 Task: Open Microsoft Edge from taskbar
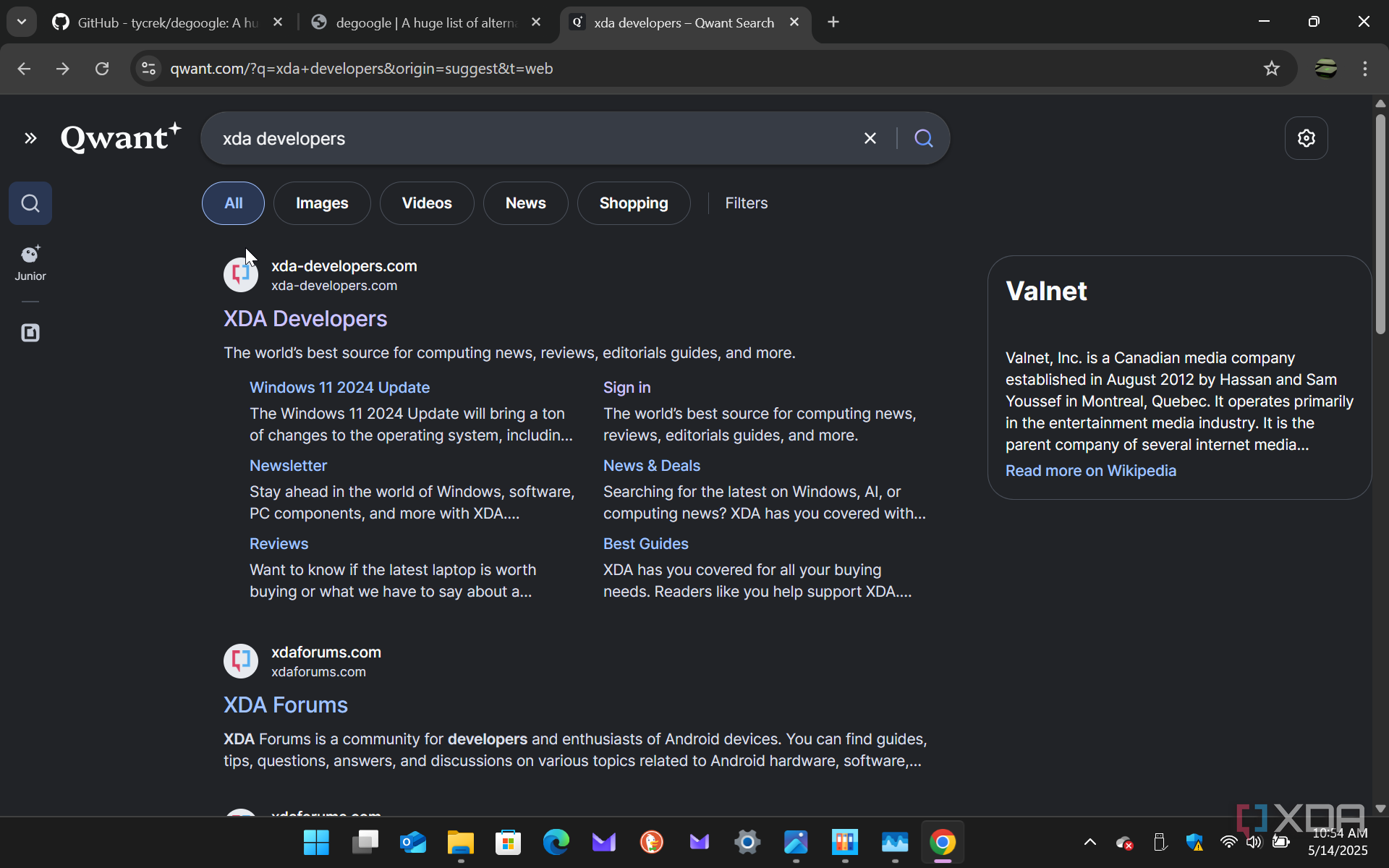point(556,843)
